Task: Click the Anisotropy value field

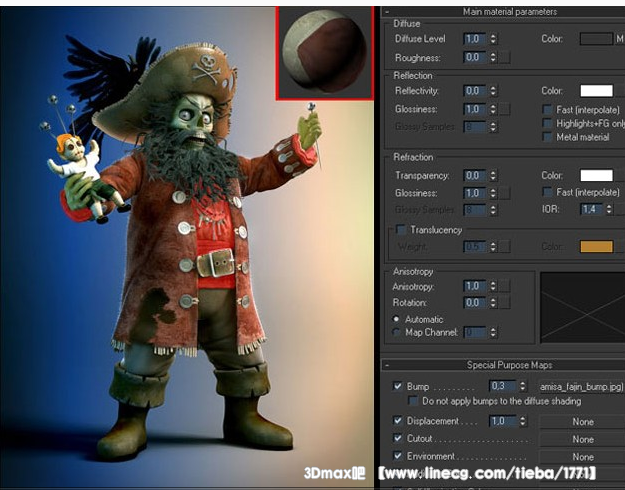Action: tap(475, 286)
